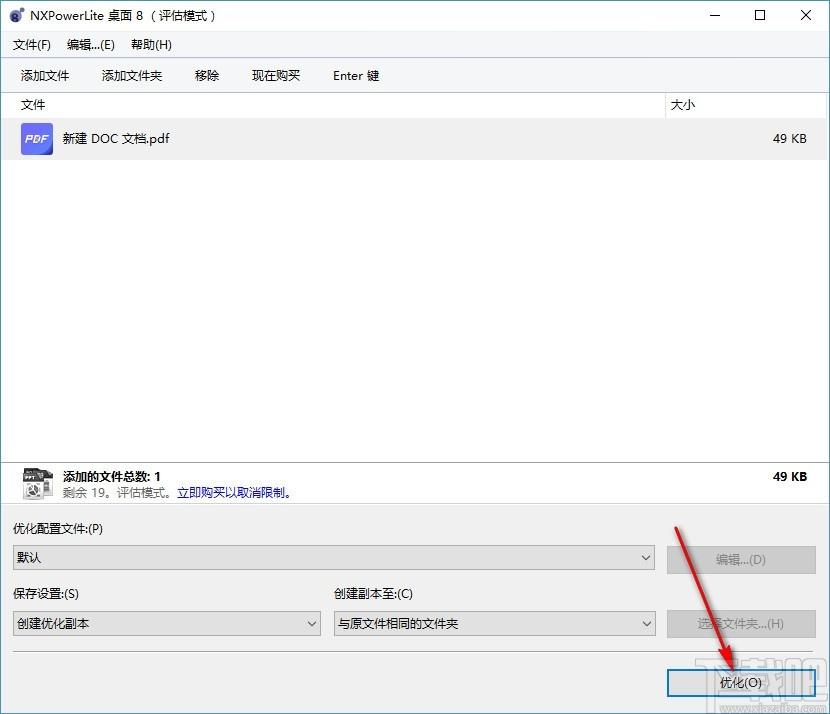The height and width of the screenshot is (714, 830).
Task: Click the 剩余 19。评估模式 status text
Action: coord(116,493)
